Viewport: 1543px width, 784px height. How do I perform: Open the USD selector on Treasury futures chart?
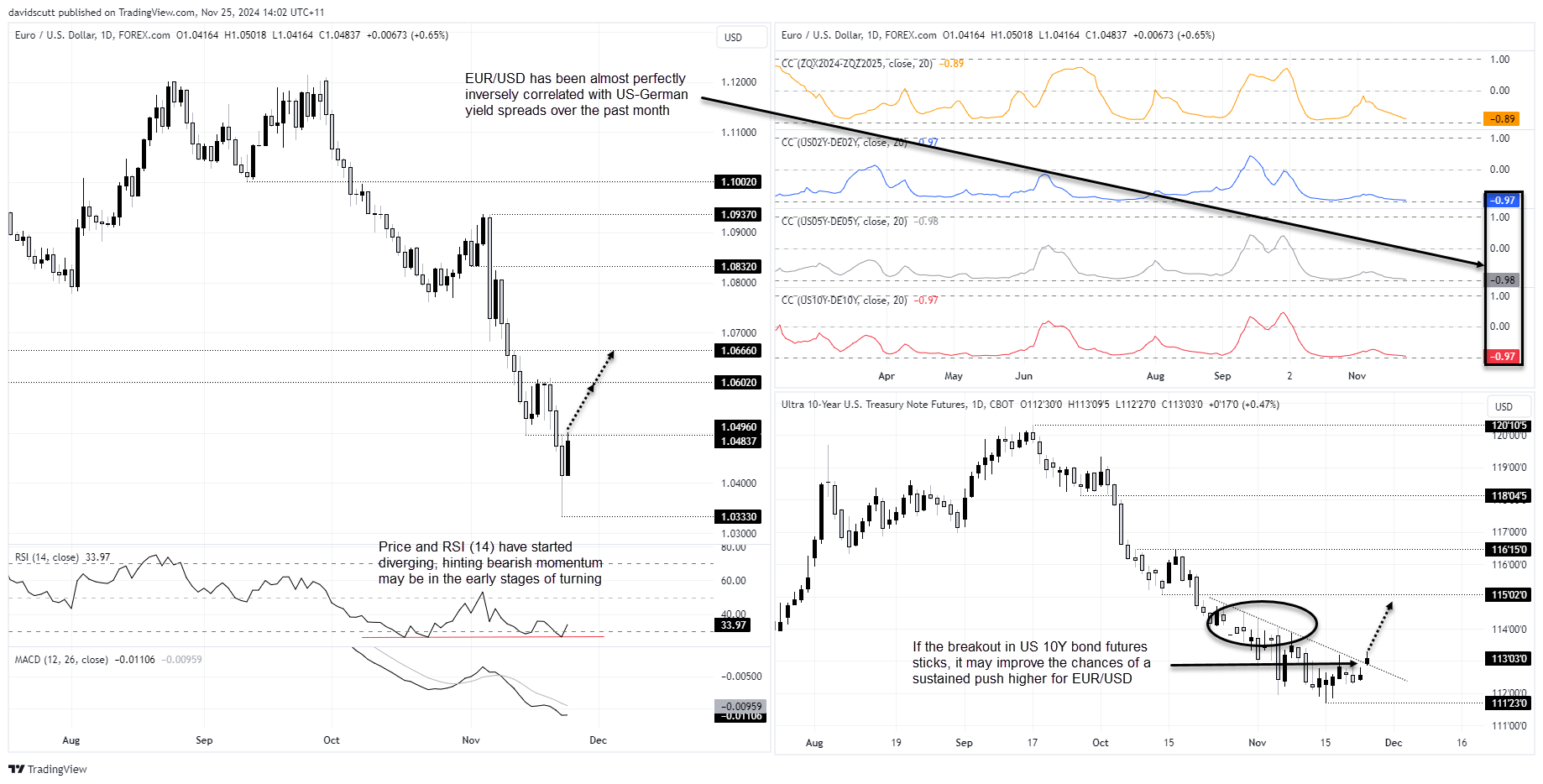tap(1509, 406)
